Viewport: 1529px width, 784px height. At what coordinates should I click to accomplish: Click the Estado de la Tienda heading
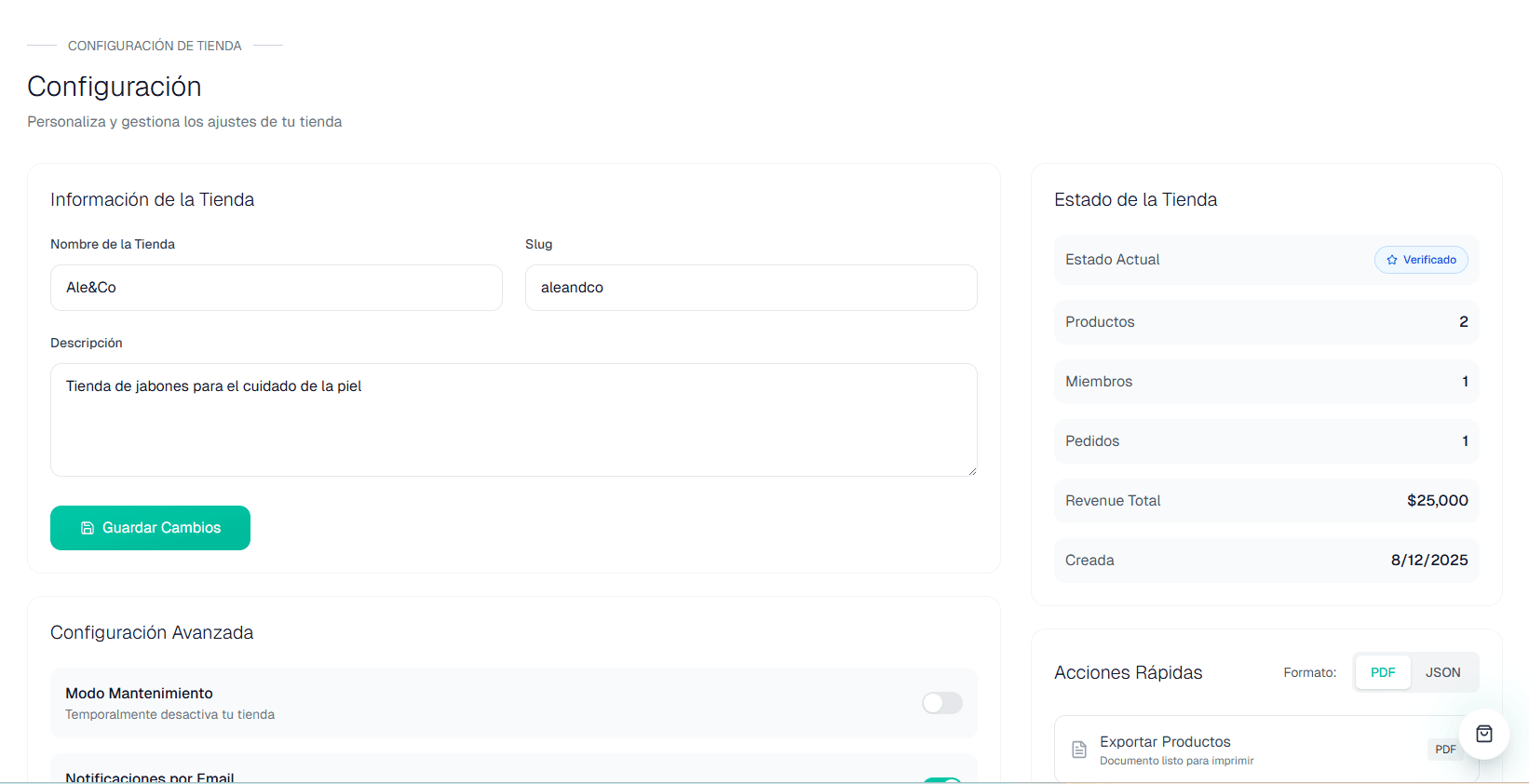coord(1136,199)
